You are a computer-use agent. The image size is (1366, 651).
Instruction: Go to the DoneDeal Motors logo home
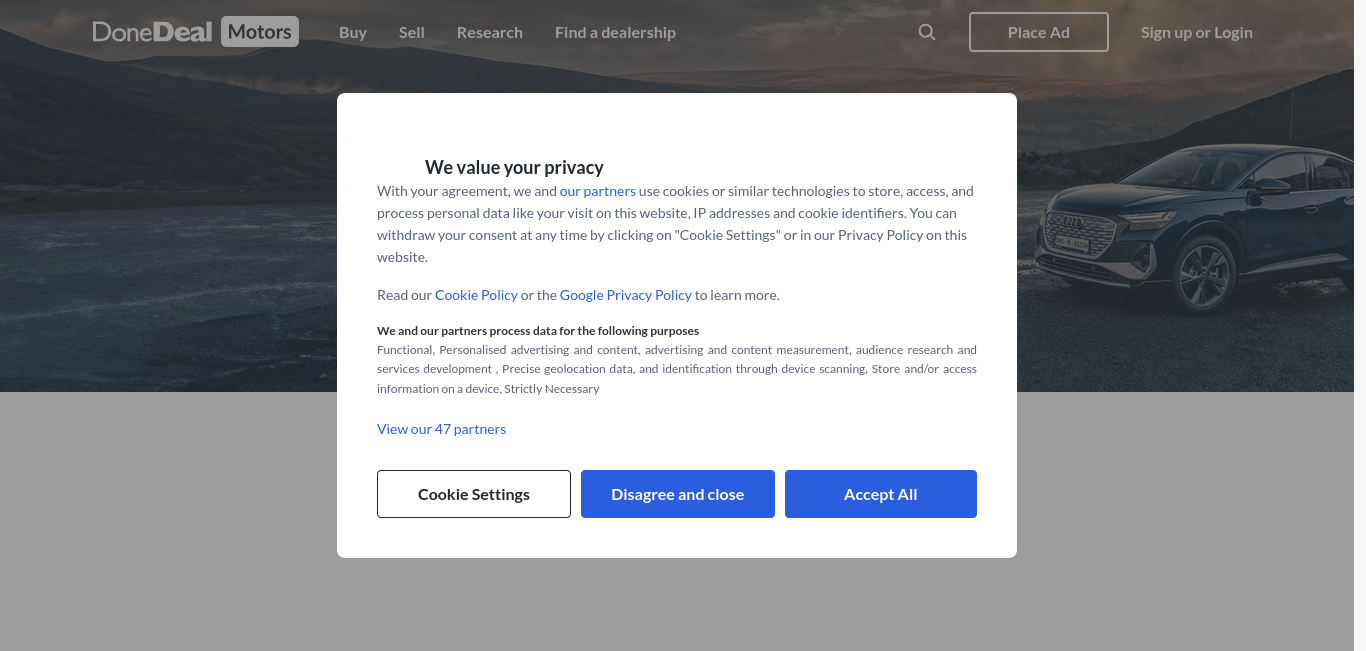tap(195, 32)
